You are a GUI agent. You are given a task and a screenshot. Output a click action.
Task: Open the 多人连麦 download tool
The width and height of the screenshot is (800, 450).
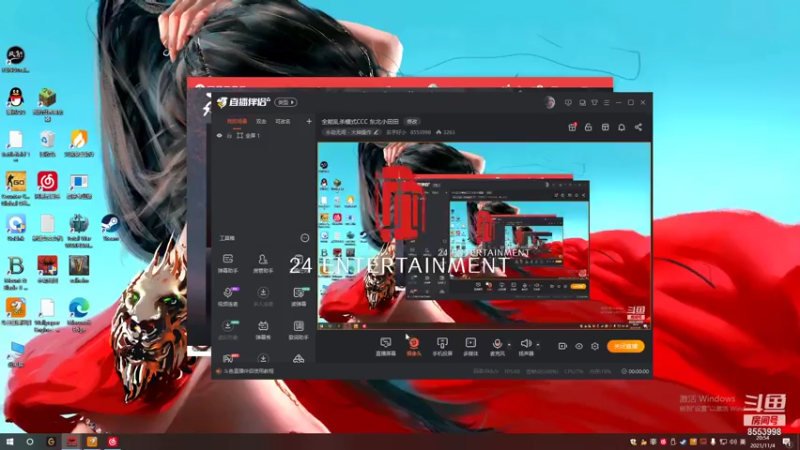click(263, 296)
